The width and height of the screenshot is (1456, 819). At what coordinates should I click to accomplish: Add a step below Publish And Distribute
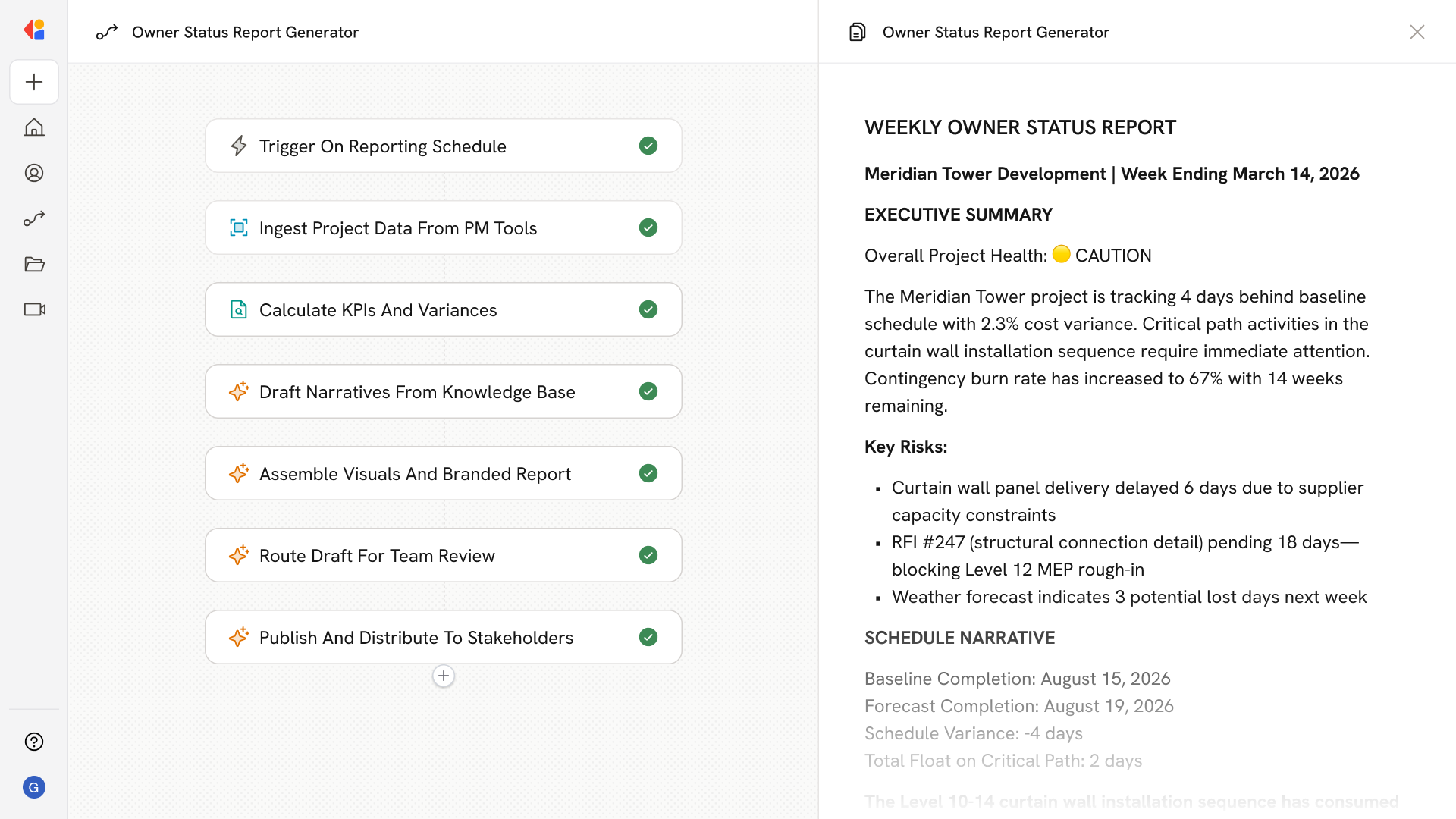tap(444, 676)
